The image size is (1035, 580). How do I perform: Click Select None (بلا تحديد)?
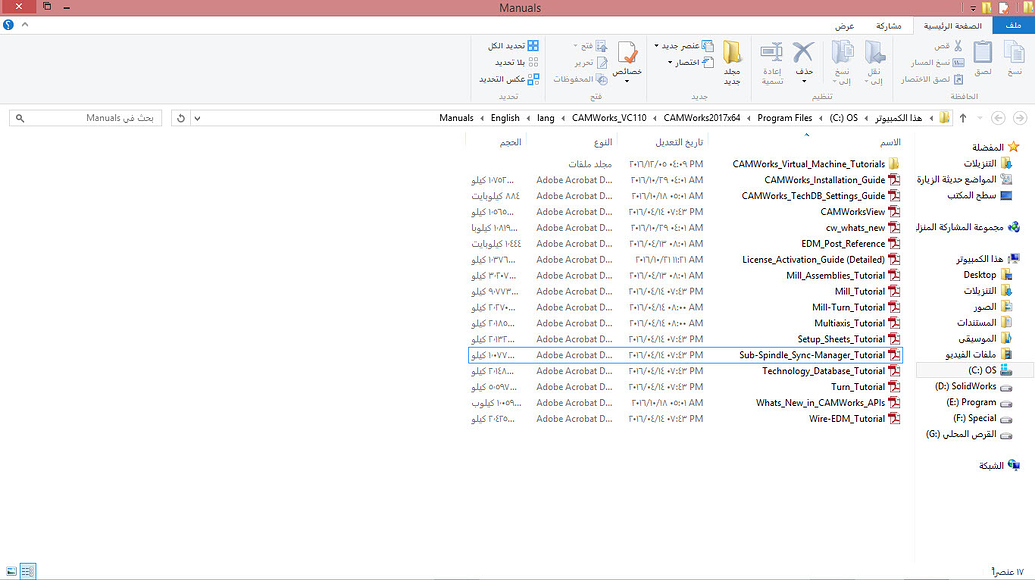tap(517, 62)
